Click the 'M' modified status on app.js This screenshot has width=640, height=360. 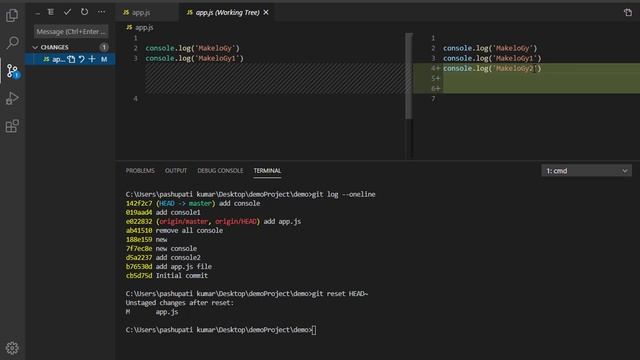tap(104, 59)
